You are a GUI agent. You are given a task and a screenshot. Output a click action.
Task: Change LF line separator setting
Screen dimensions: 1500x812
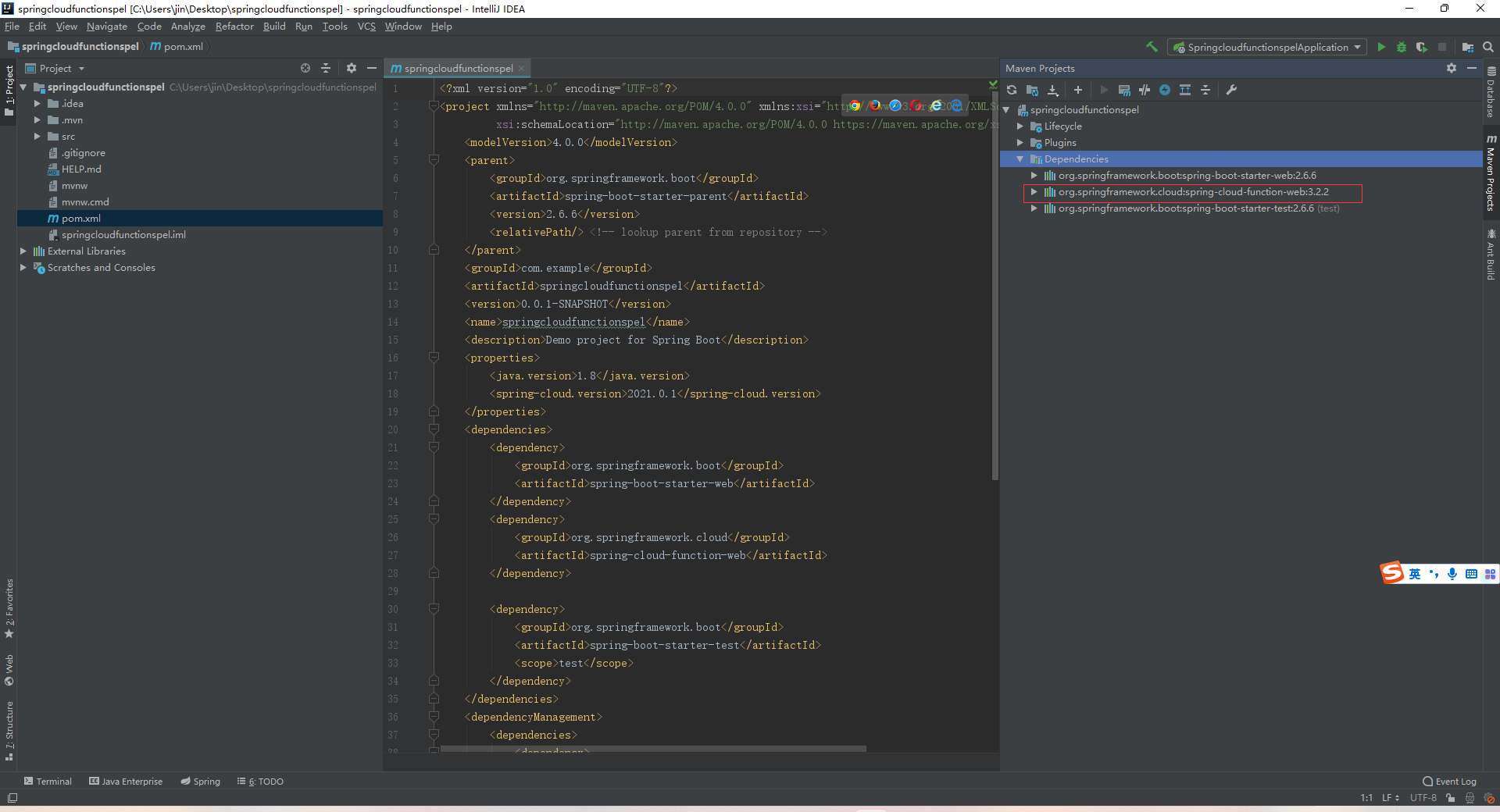pos(1390,798)
